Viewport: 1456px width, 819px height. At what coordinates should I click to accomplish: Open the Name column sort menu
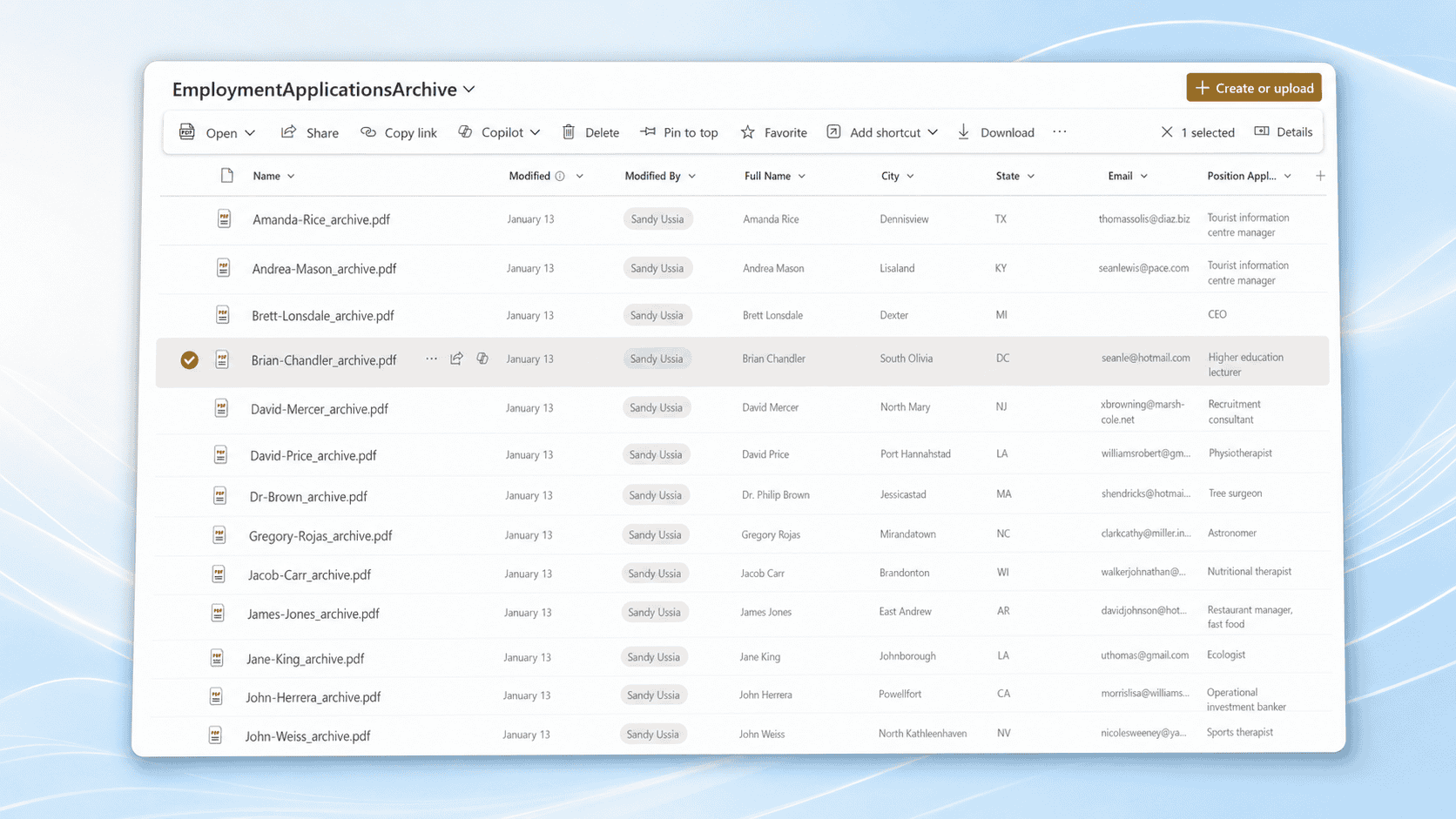click(291, 176)
